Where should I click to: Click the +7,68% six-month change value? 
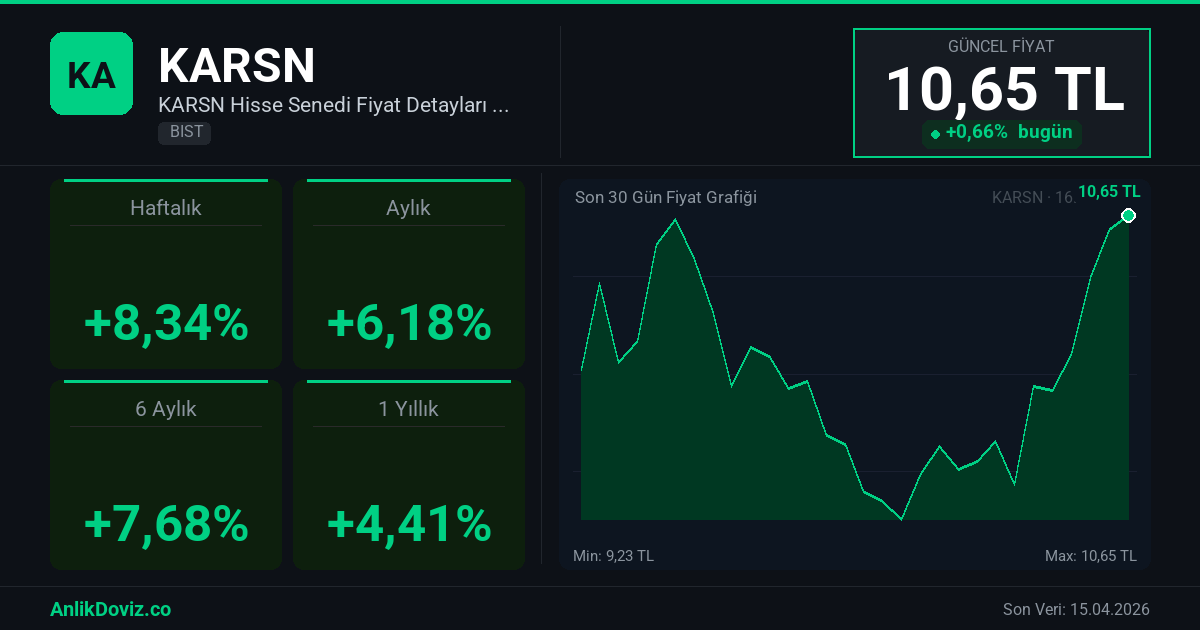point(166,523)
